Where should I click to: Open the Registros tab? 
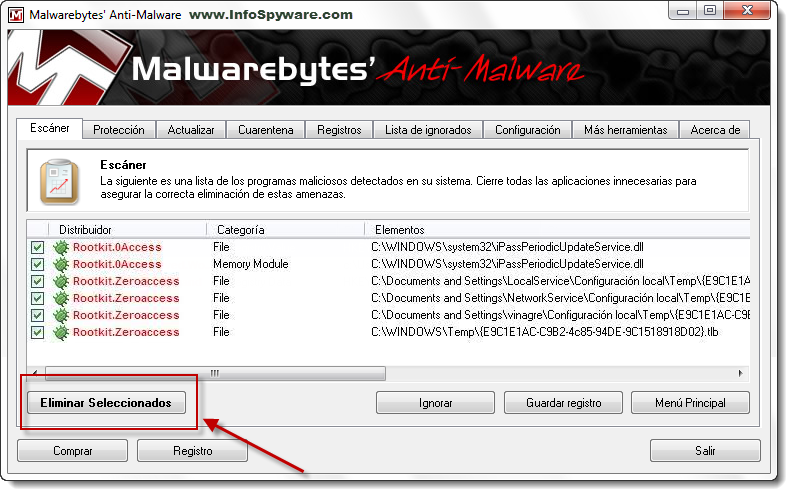[x=339, y=130]
